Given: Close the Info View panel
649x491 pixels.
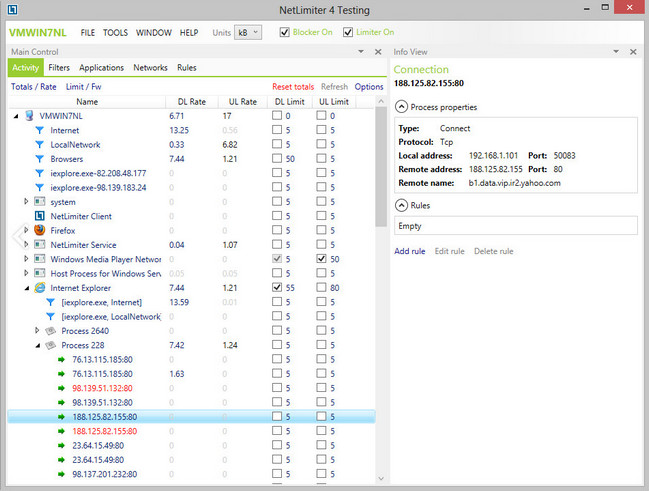Looking at the screenshot, I should point(633,52).
